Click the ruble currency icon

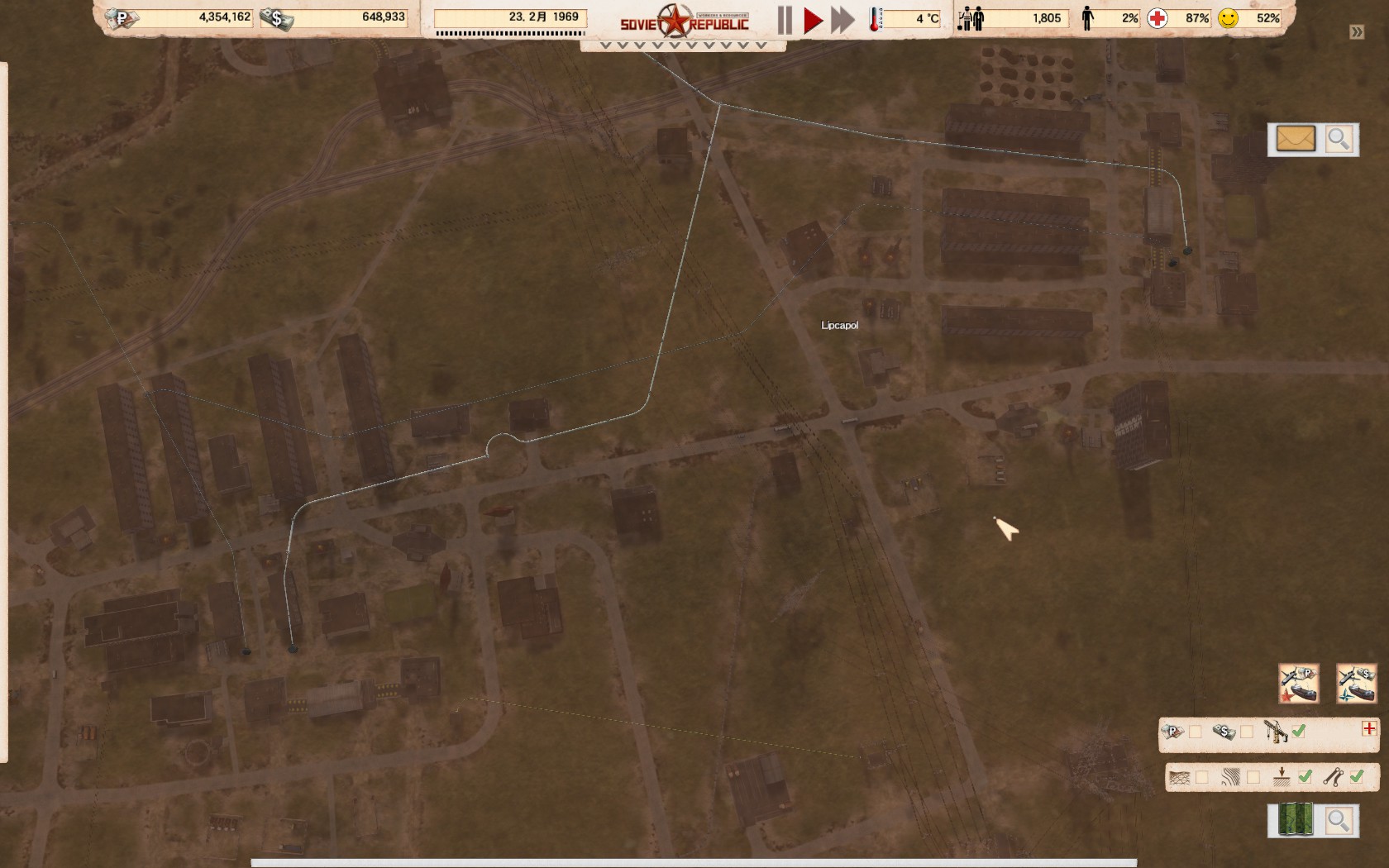tap(122, 17)
